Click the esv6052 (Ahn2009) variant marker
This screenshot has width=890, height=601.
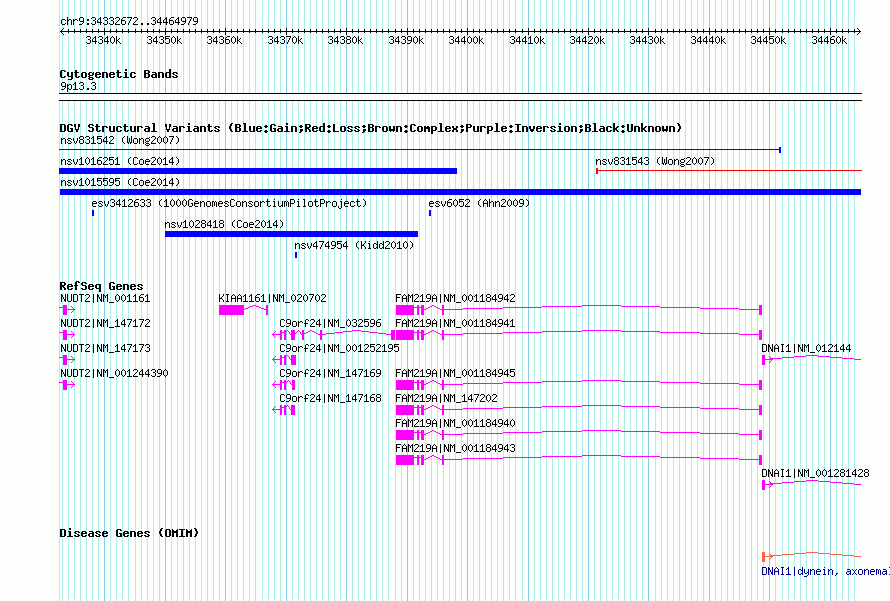click(430, 213)
